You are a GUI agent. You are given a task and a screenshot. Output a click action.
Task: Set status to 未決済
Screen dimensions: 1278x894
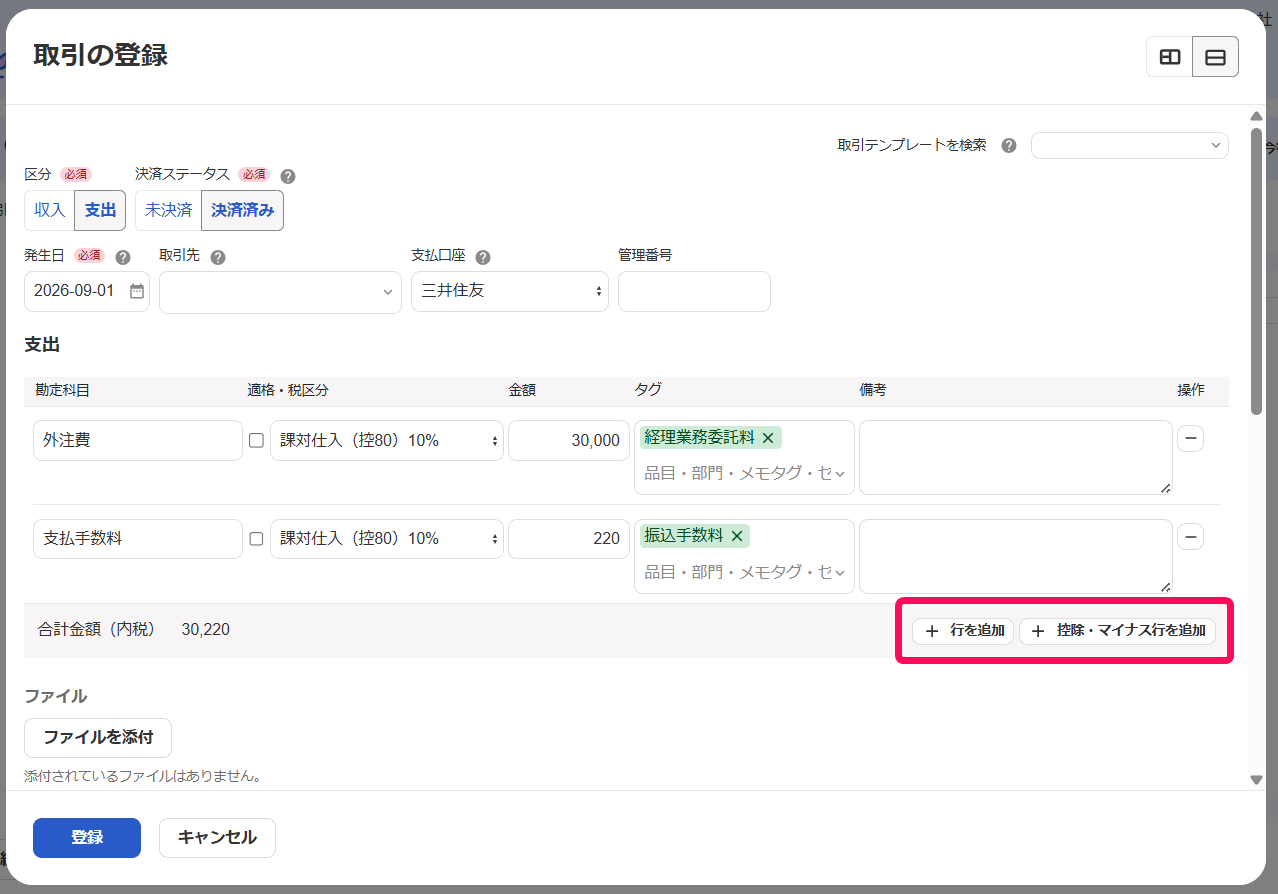168,210
